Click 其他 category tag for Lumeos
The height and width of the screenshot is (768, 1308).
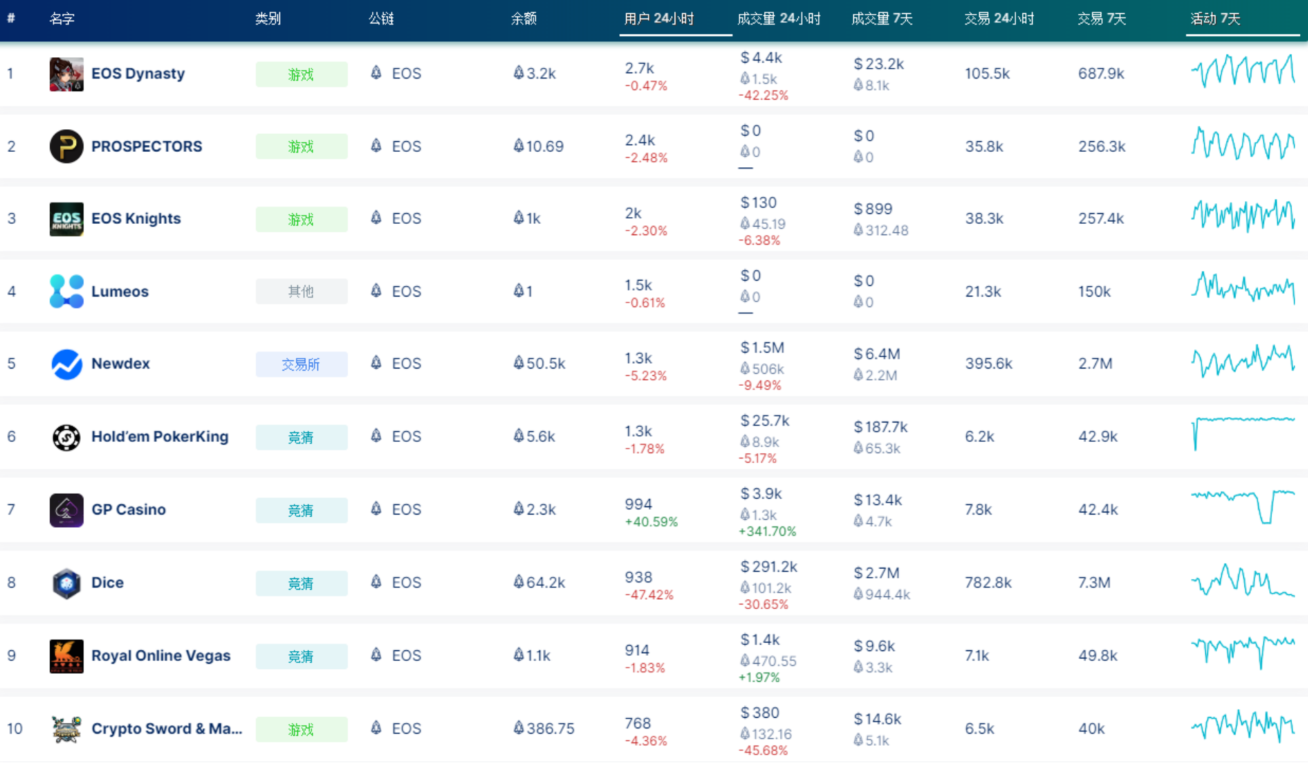pos(301,292)
